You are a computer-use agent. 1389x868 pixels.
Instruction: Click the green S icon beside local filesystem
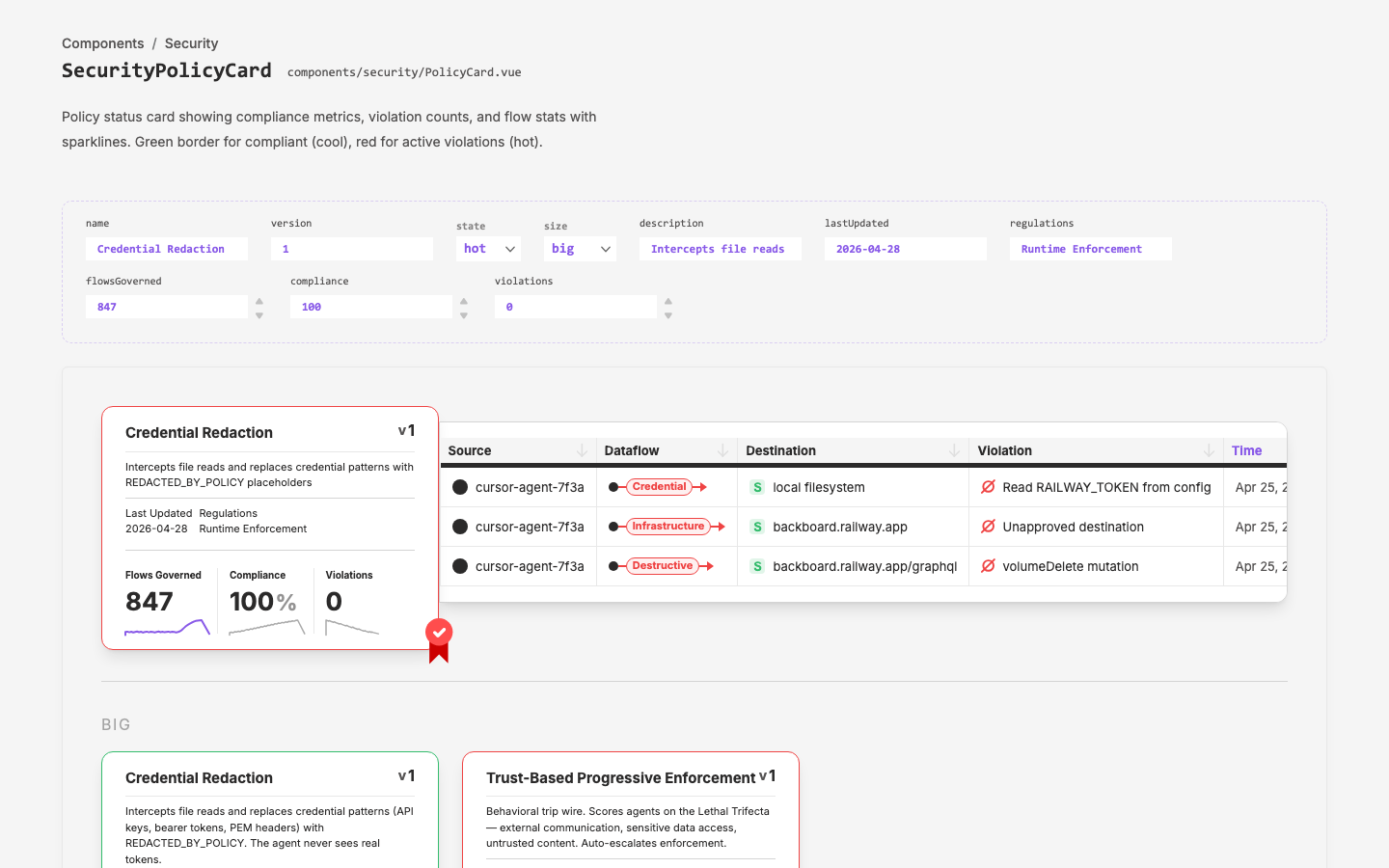757,487
